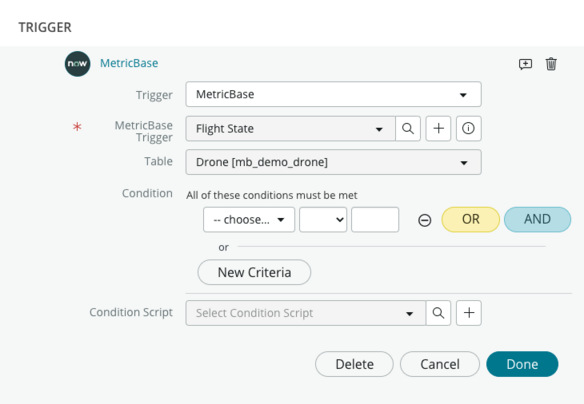Screen dimensions: 584x404
Task: Open the Drone [mb_demo_drone] table dropdown
Action: point(333,162)
